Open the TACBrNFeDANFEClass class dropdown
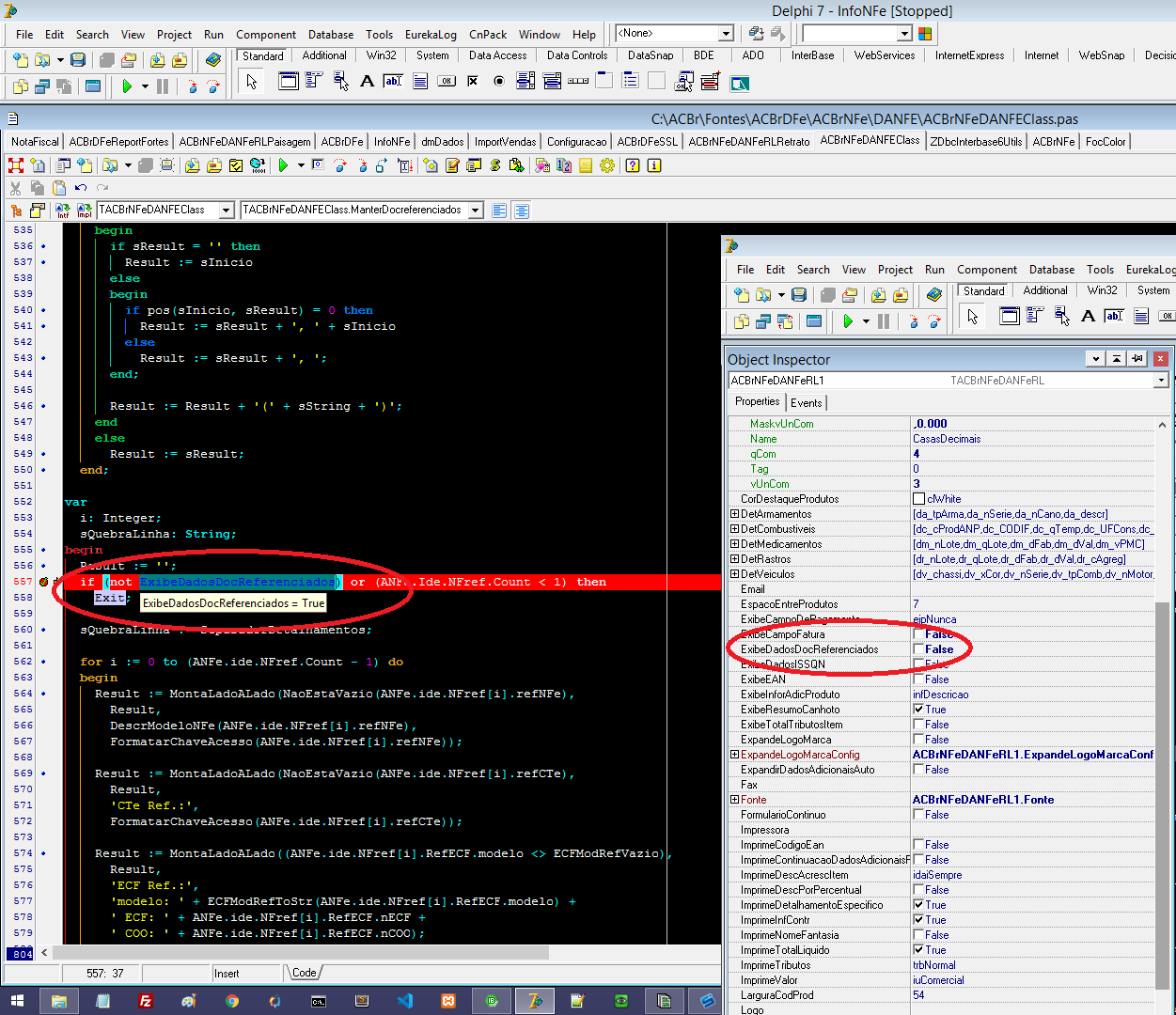The height and width of the screenshot is (1015, 1176). pyautogui.click(x=227, y=211)
